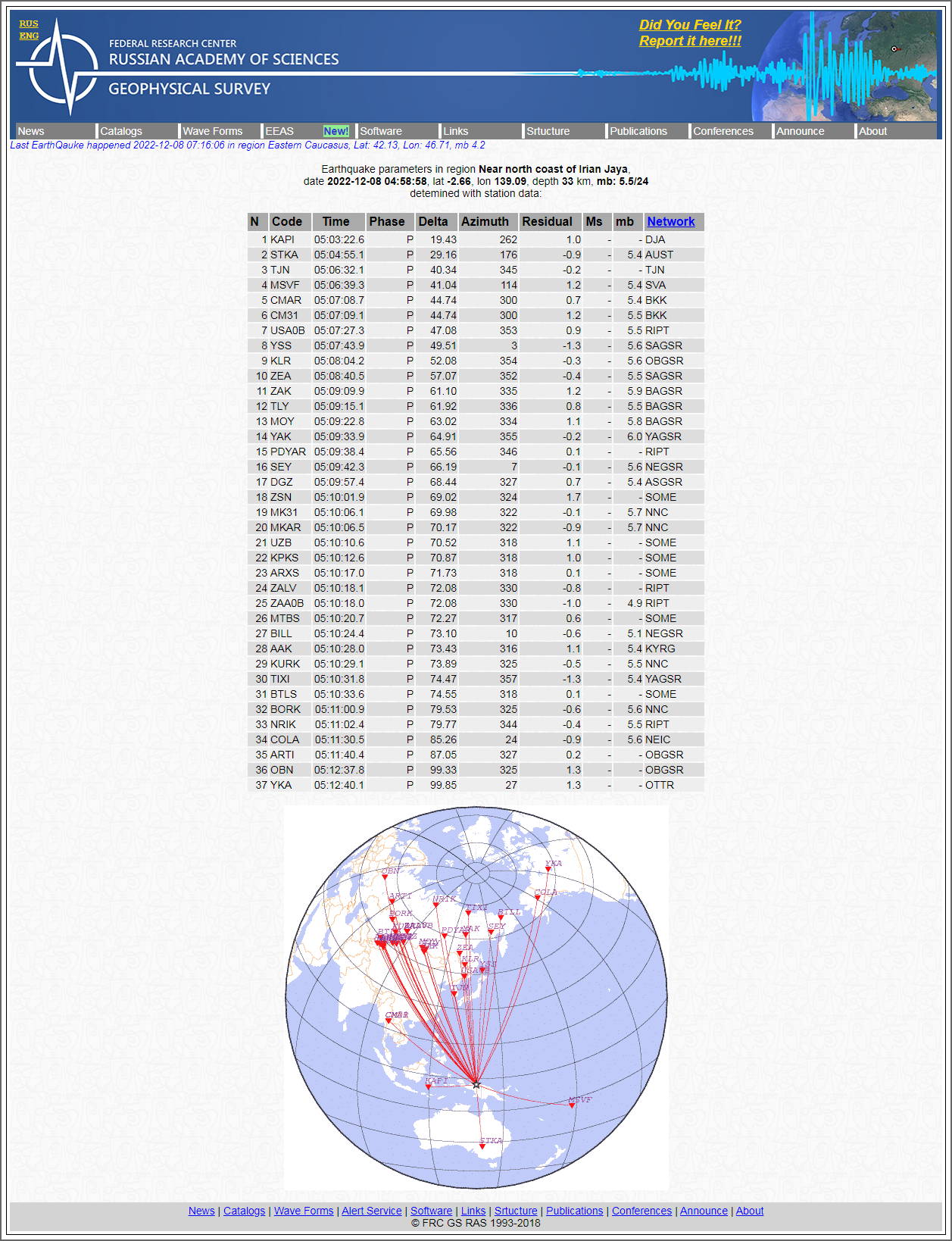Open footer Links link
Image resolution: width=952 pixels, height=1241 pixels.
[x=473, y=1211]
